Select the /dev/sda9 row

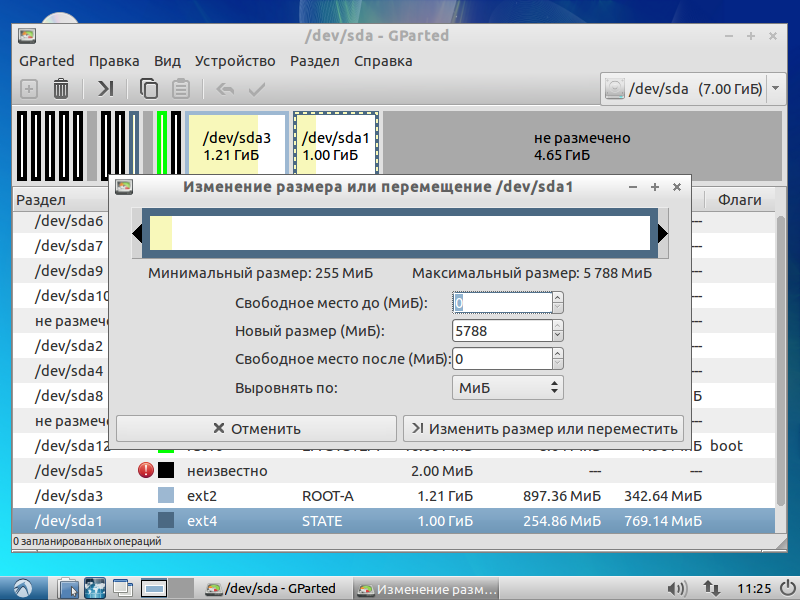click(x=61, y=271)
